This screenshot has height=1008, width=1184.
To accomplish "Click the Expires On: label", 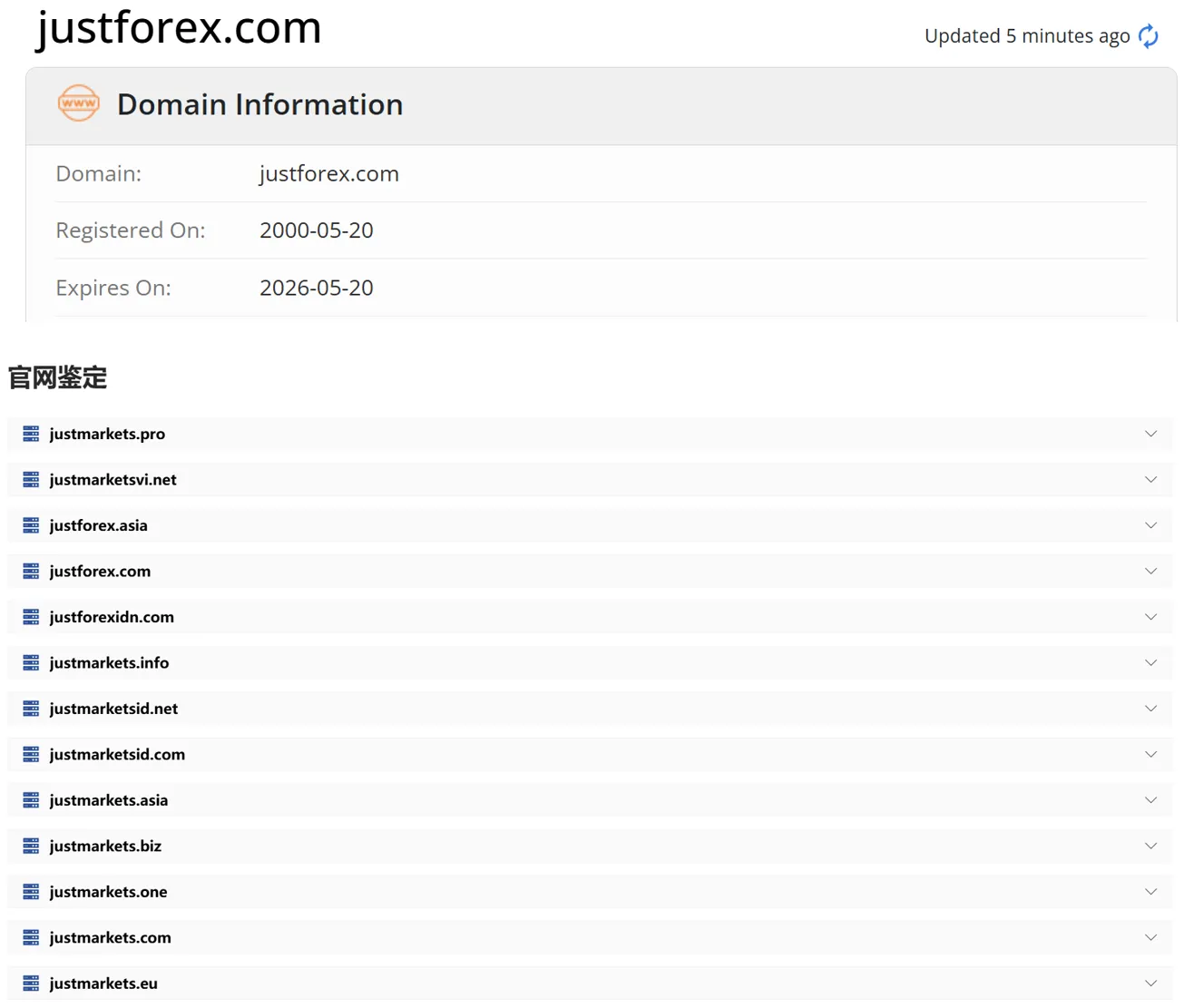I will click(113, 288).
